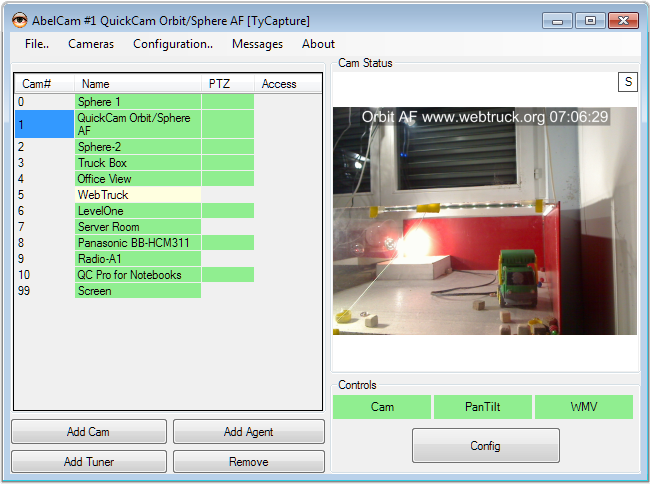This screenshot has width=650, height=484.
Task: Open the File.. menu
Action: 37,44
